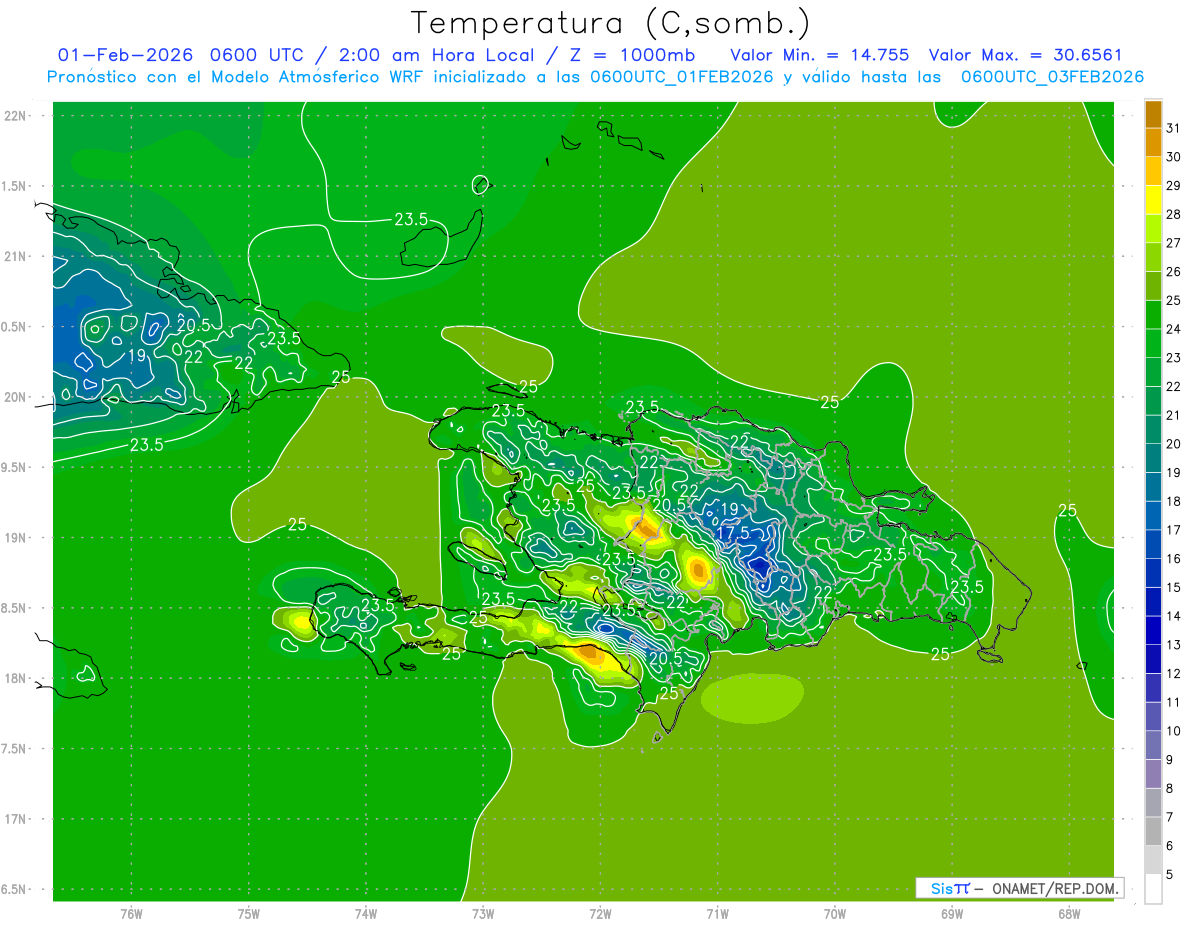Click the "73W" longitude axis label

coord(483,913)
